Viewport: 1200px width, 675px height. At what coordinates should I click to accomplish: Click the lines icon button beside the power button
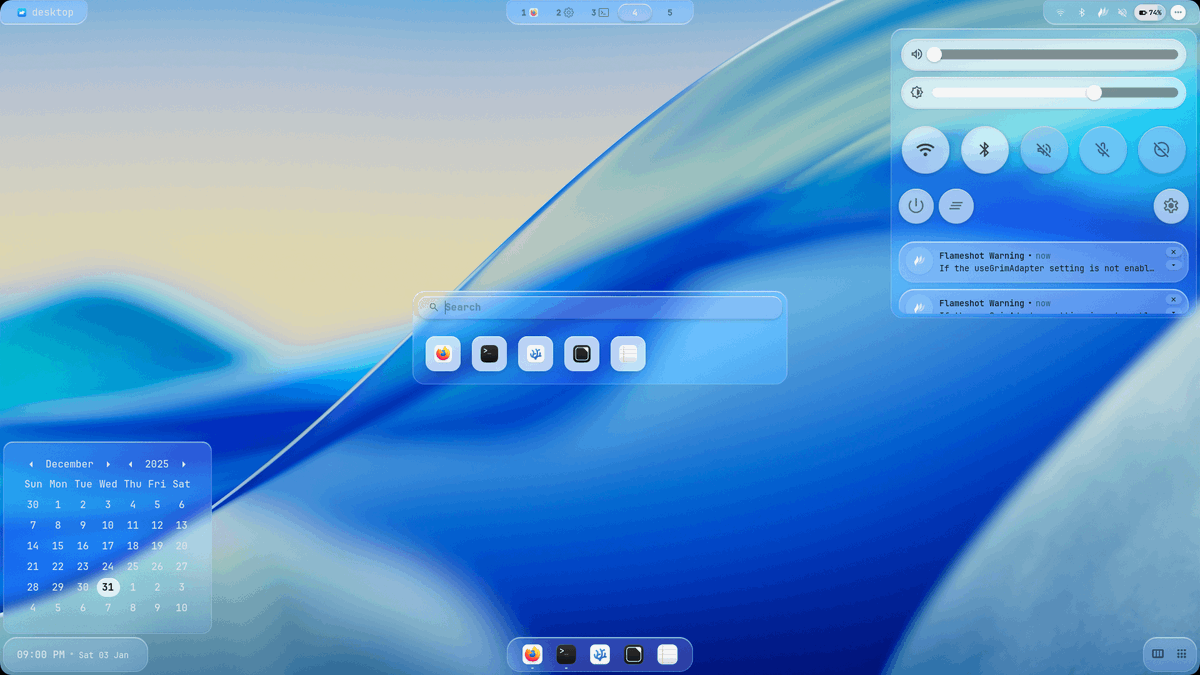click(x=956, y=206)
